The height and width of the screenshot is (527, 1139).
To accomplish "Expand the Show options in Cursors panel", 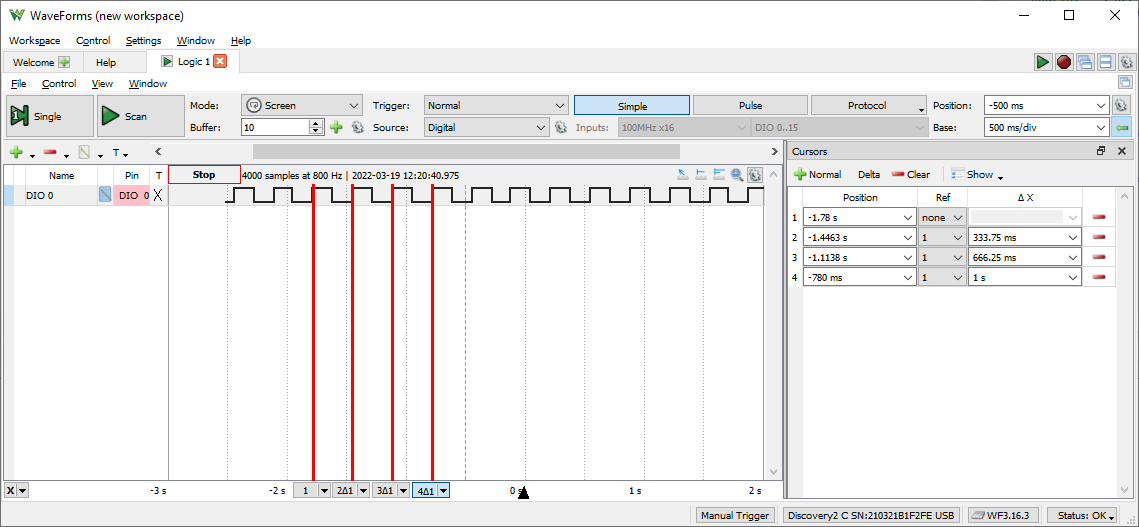I will 978,174.
